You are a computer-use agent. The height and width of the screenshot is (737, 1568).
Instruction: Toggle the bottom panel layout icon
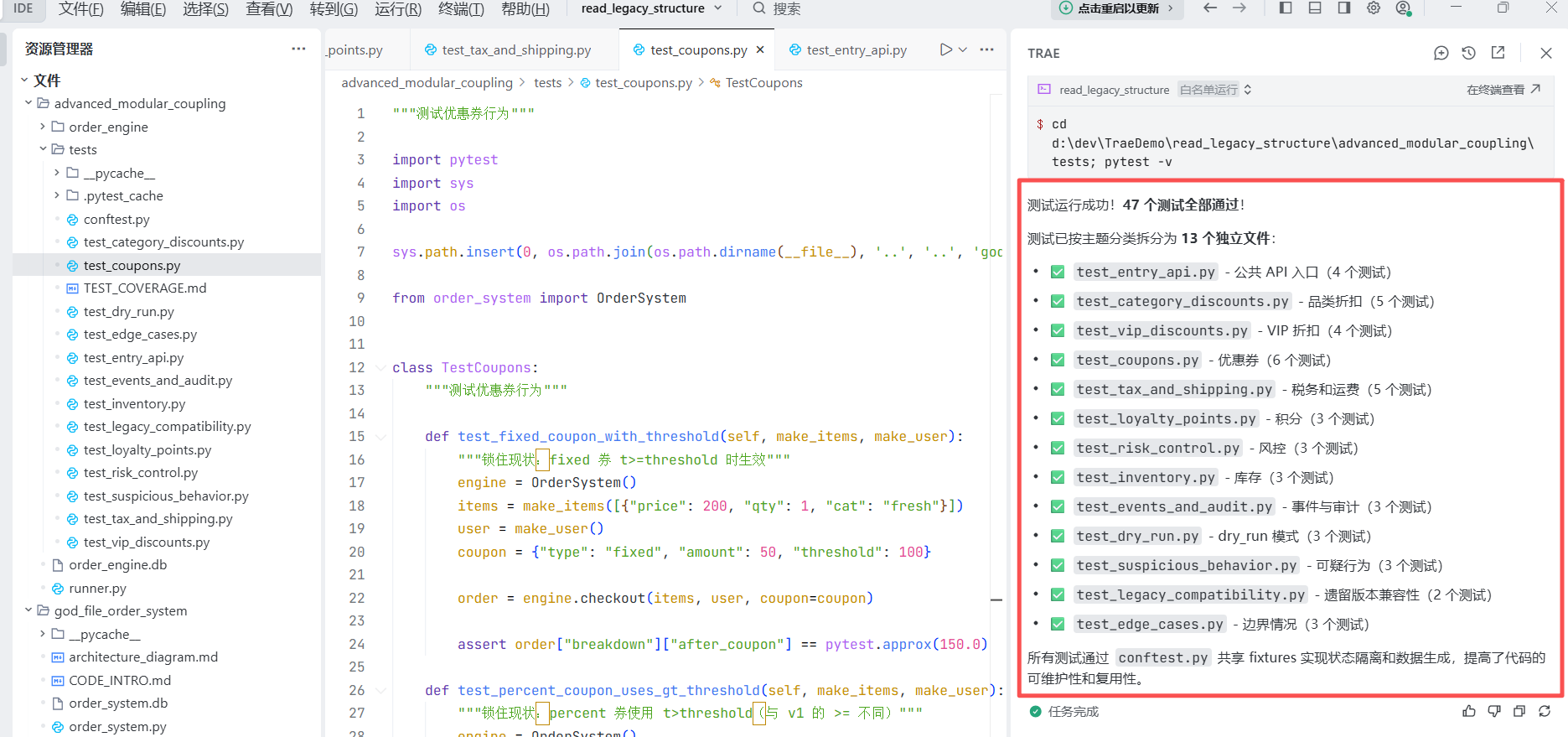[1315, 8]
